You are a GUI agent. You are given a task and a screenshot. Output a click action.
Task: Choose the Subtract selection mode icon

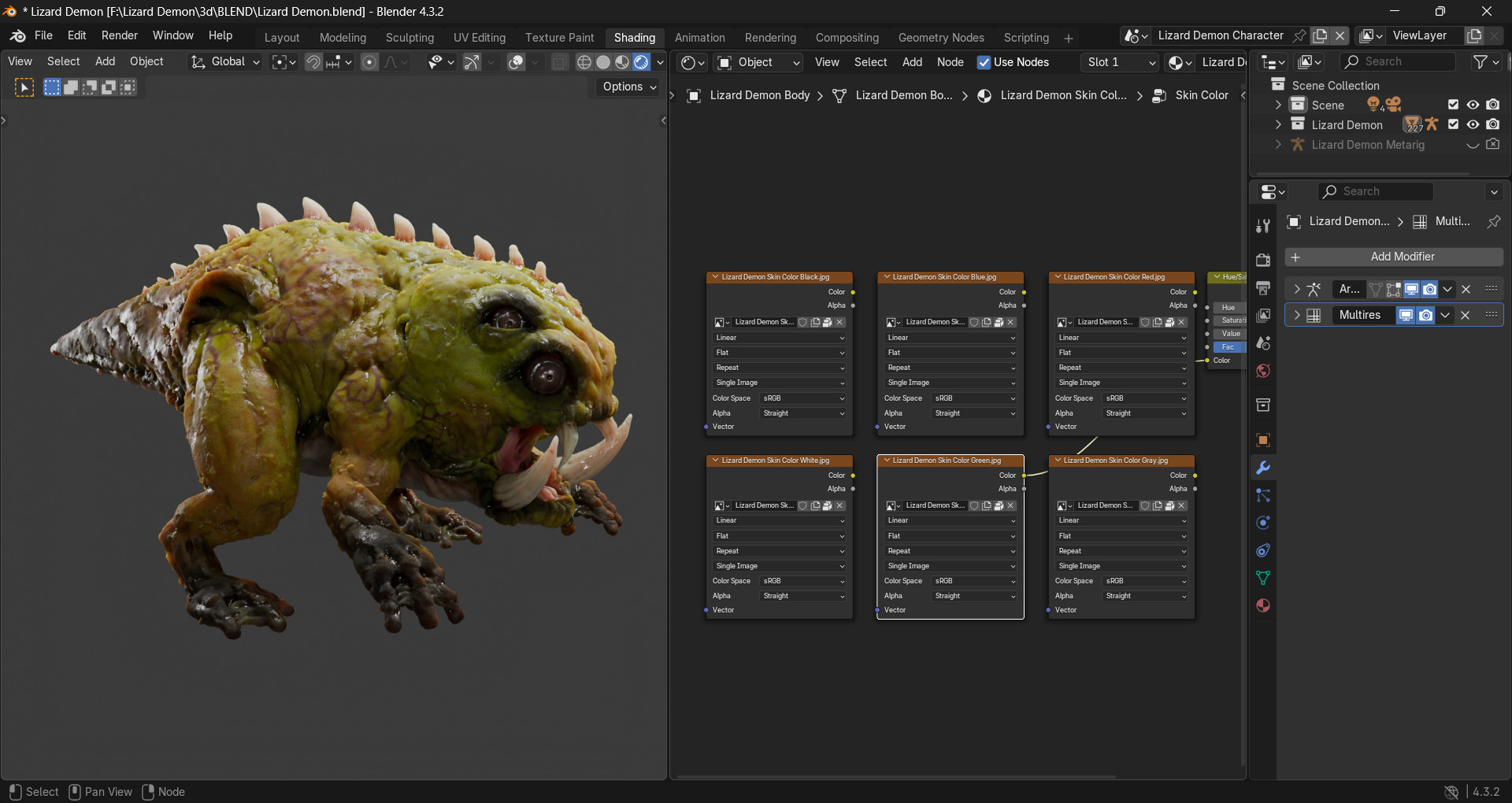tap(90, 87)
